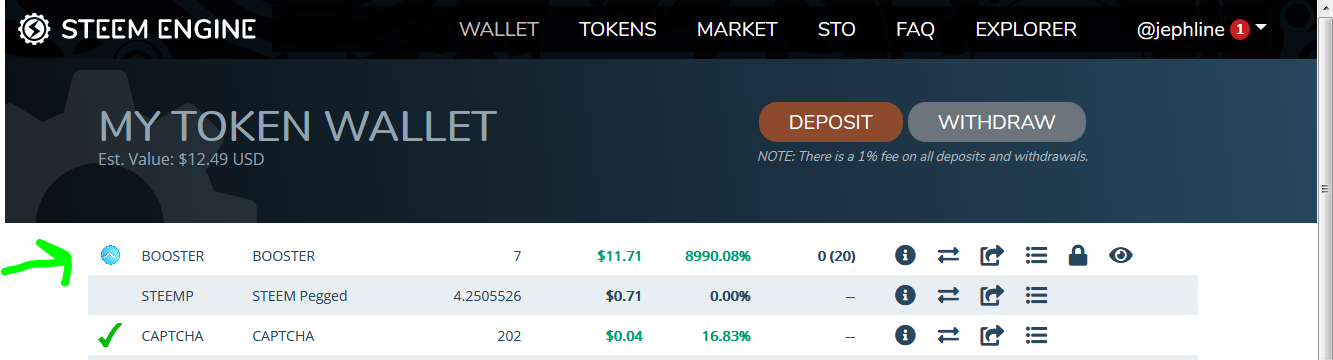1333x360 pixels.
Task: Click STEEMP transfer arrows icon
Action: click(948, 295)
